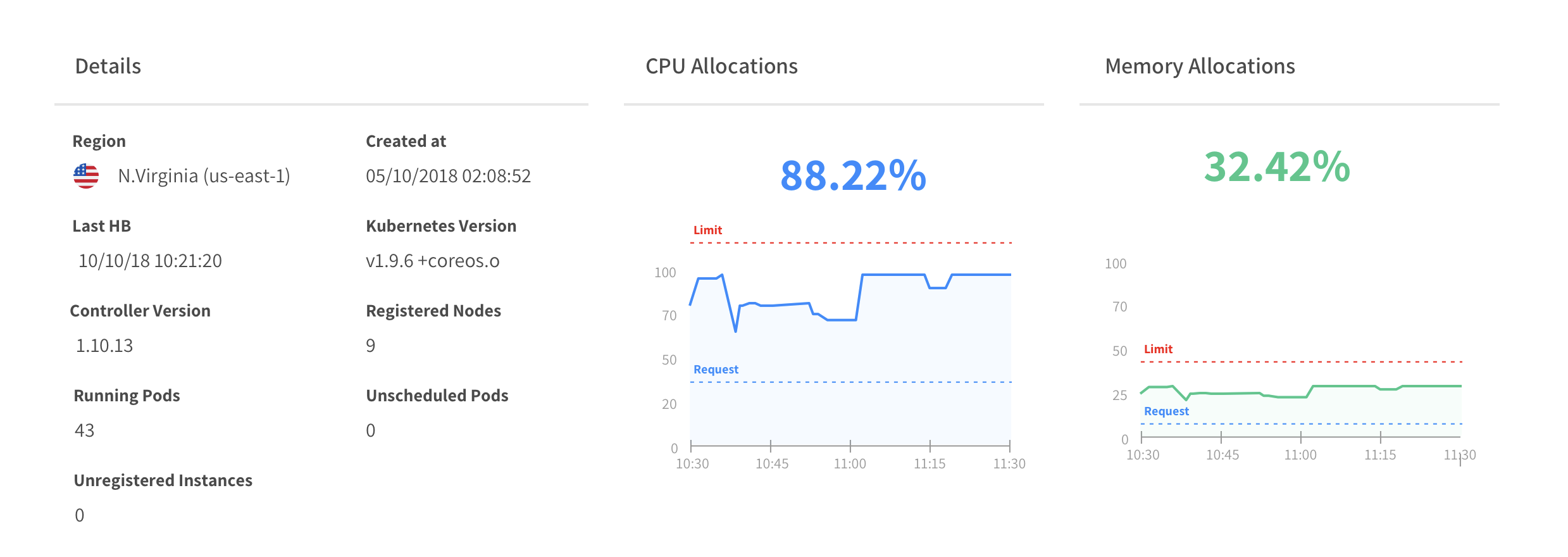Click the 10:45 tick on memory chart
The height and width of the screenshot is (557, 1568).
(x=1222, y=455)
